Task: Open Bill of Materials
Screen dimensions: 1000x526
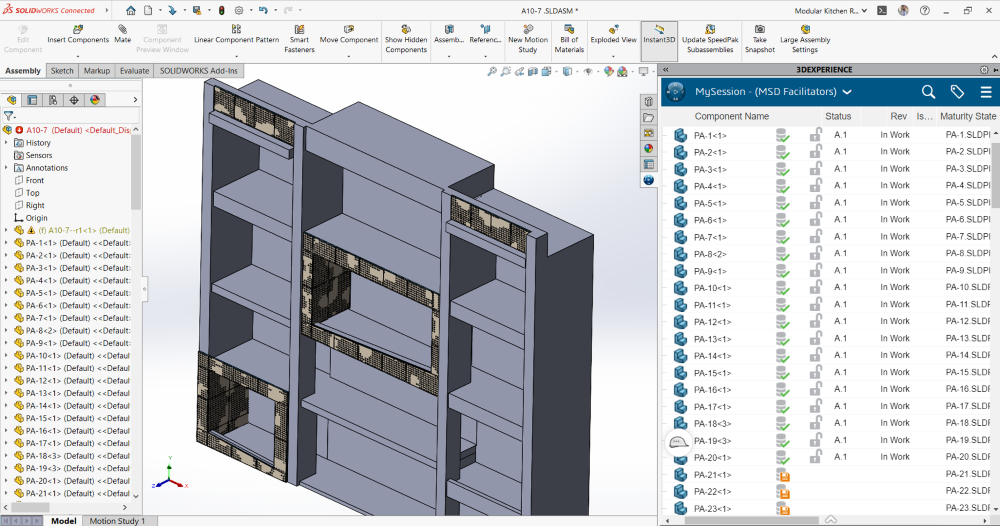Action: (x=569, y=39)
